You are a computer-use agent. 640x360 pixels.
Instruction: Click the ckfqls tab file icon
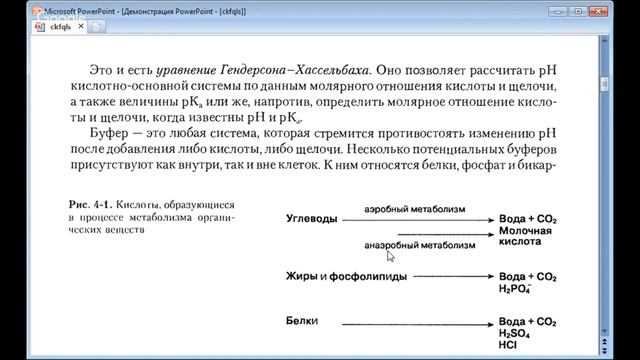coord(40,27)
